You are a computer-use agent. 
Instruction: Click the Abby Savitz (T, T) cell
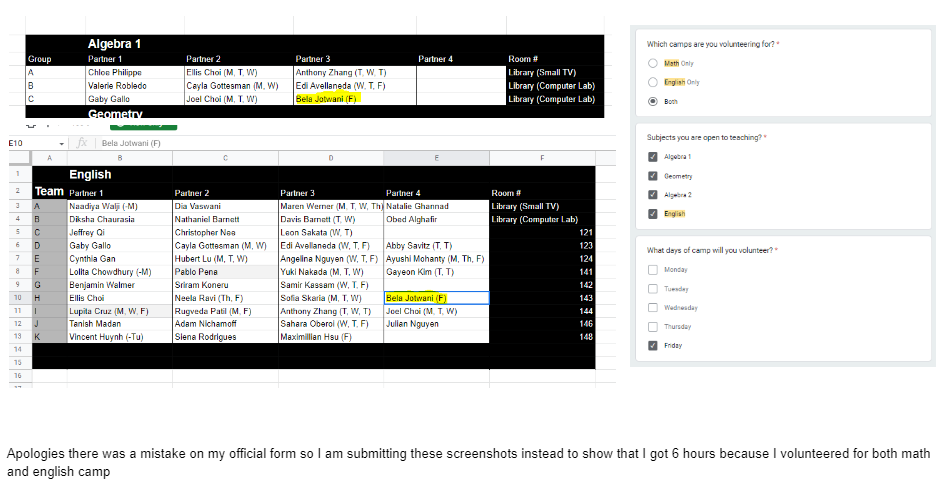click(x=437, y=245)
